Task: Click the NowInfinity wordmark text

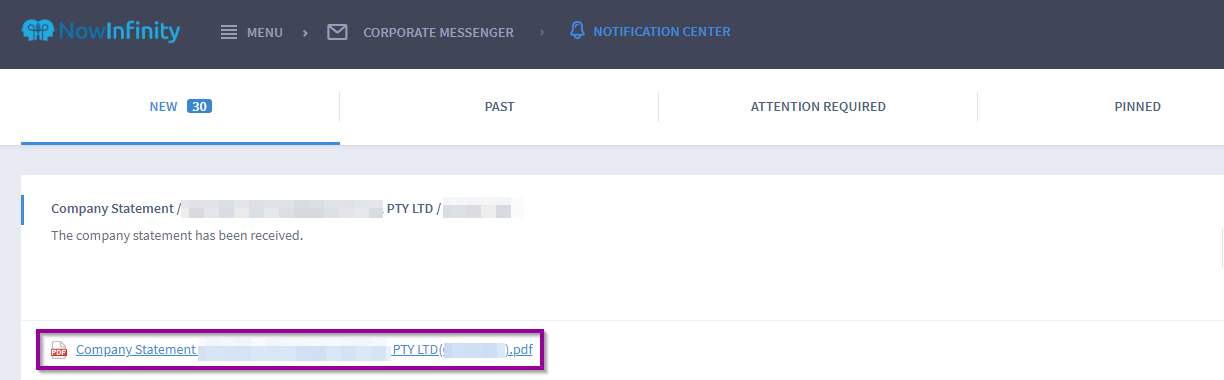Action: 119,32
